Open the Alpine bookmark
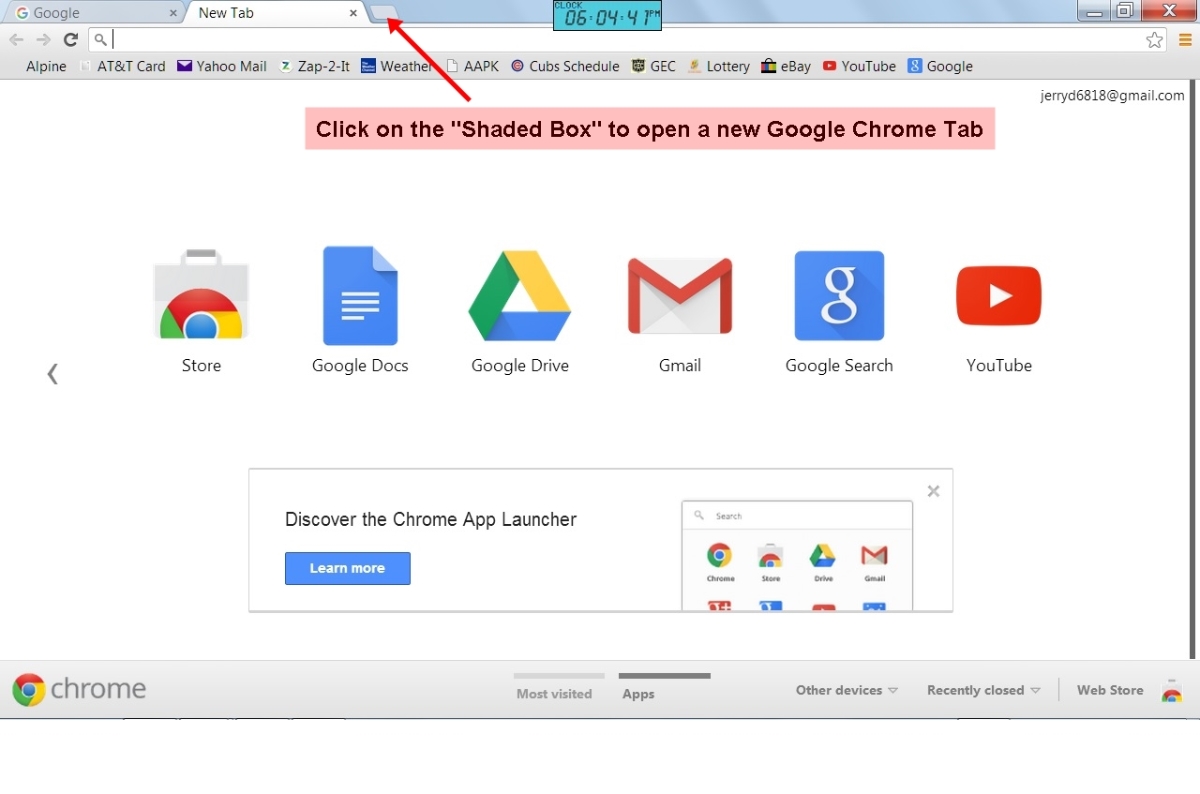The width and height of the screenshot is (1200, 794). [x=46, y=66]
